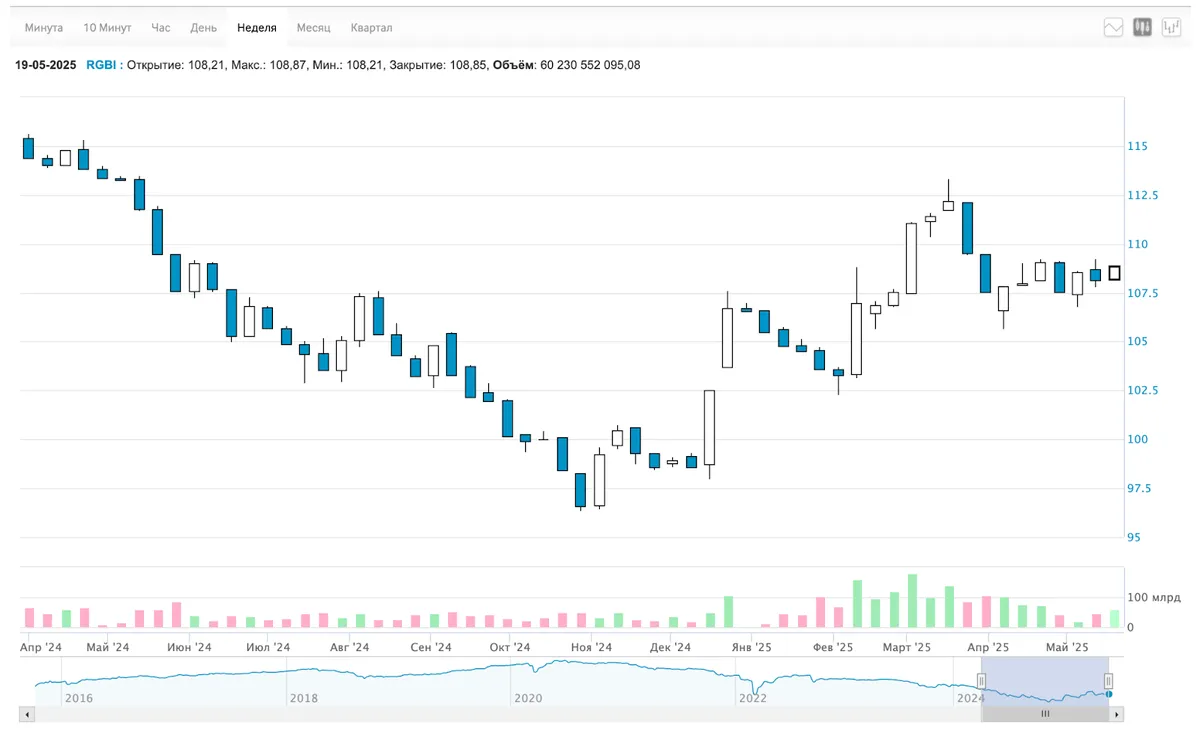Viewport: 1200px width, 735px height.
Task: Click the 100 млрд volume axis label
Action: [1153, 598]
